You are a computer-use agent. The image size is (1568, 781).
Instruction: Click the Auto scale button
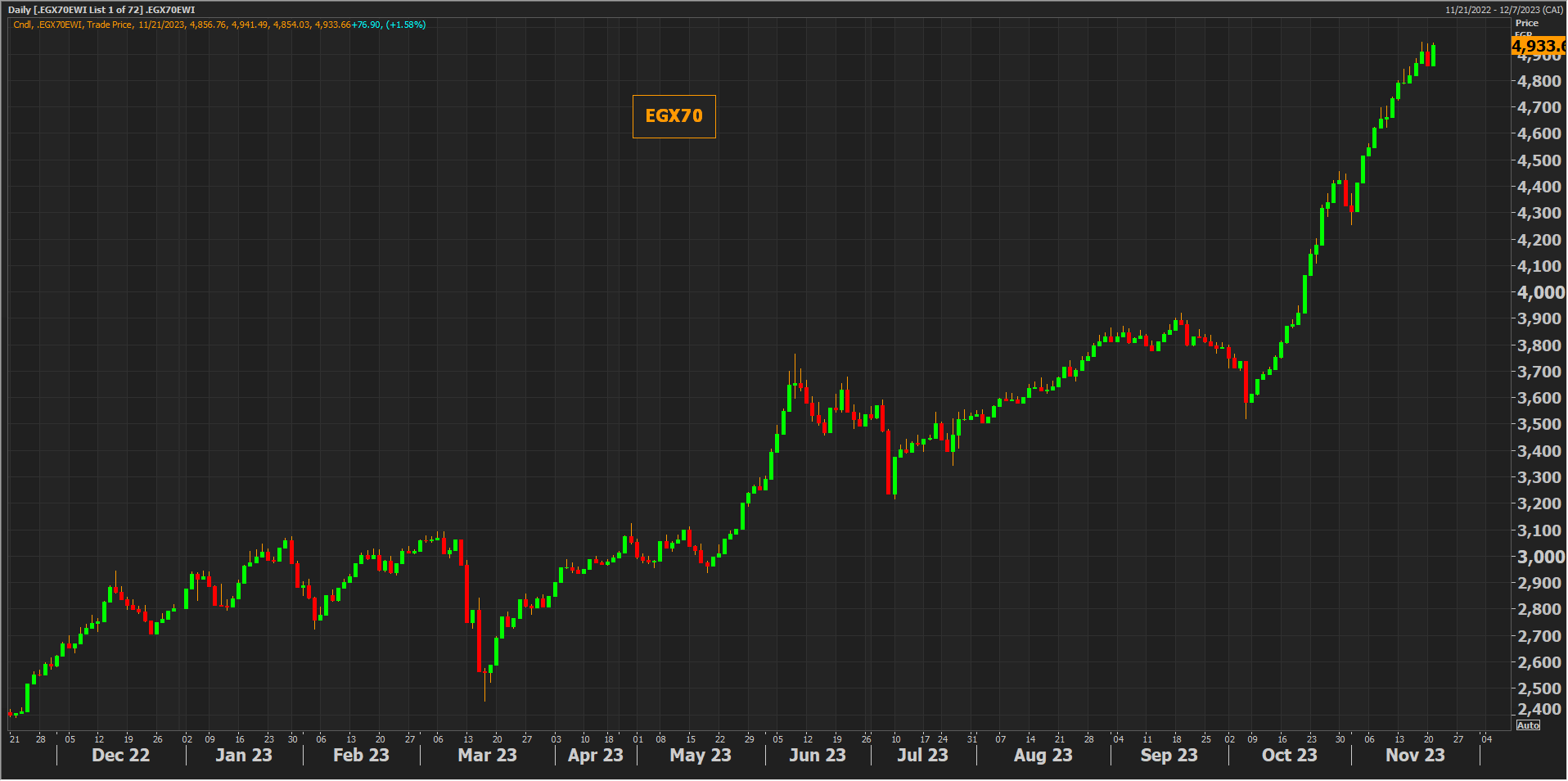pos(1527,725)
